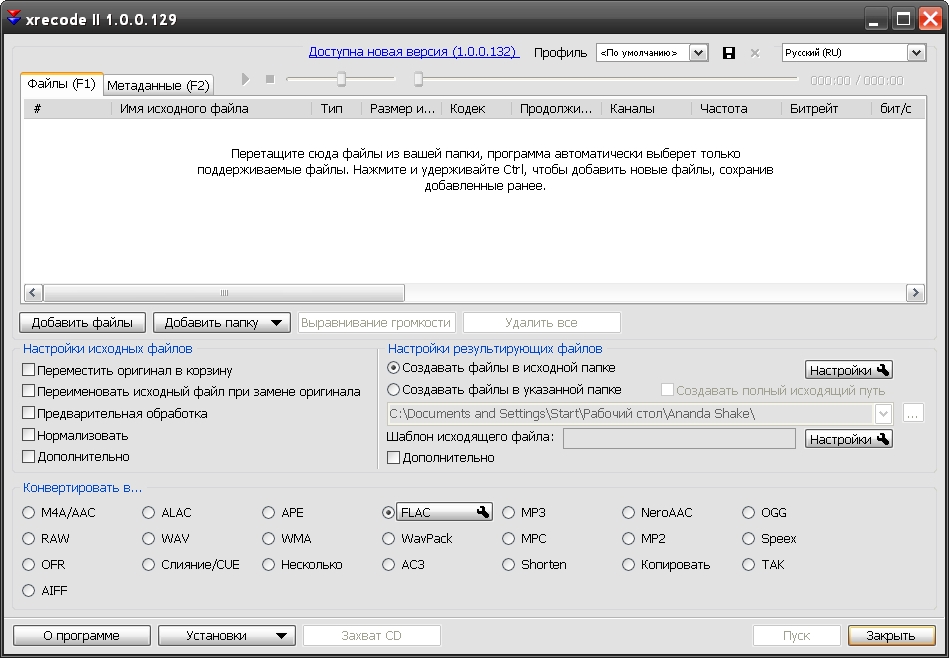
Task: Click the play button in the player bar
Action: point(245,79)
